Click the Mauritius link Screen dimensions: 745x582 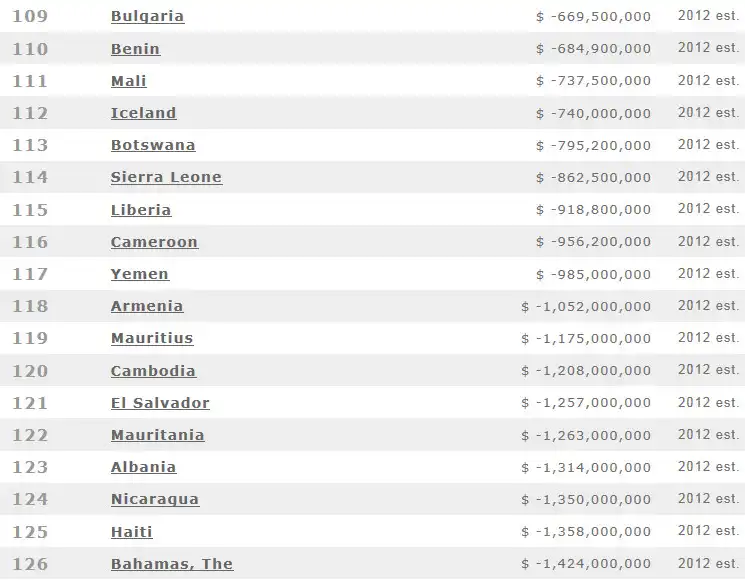pyautogui.click(x=152, y=338)
